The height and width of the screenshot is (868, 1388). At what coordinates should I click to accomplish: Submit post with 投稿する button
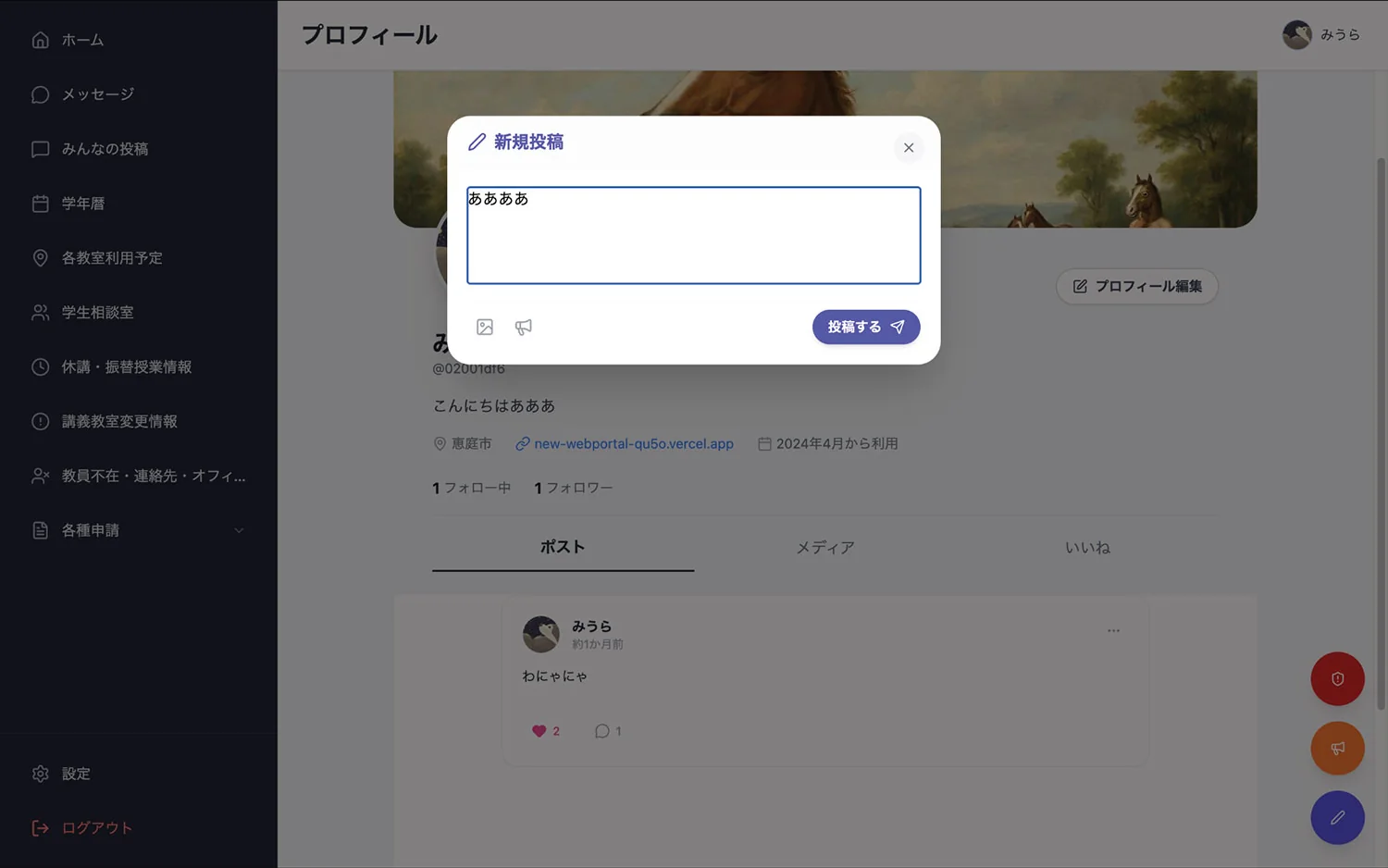point(866,327)
